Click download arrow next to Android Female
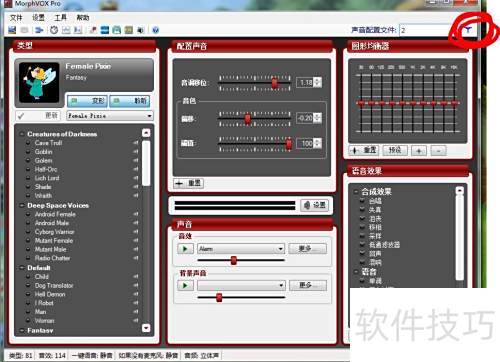The height and width of the screenshot is (362, 500). point(136,214)
